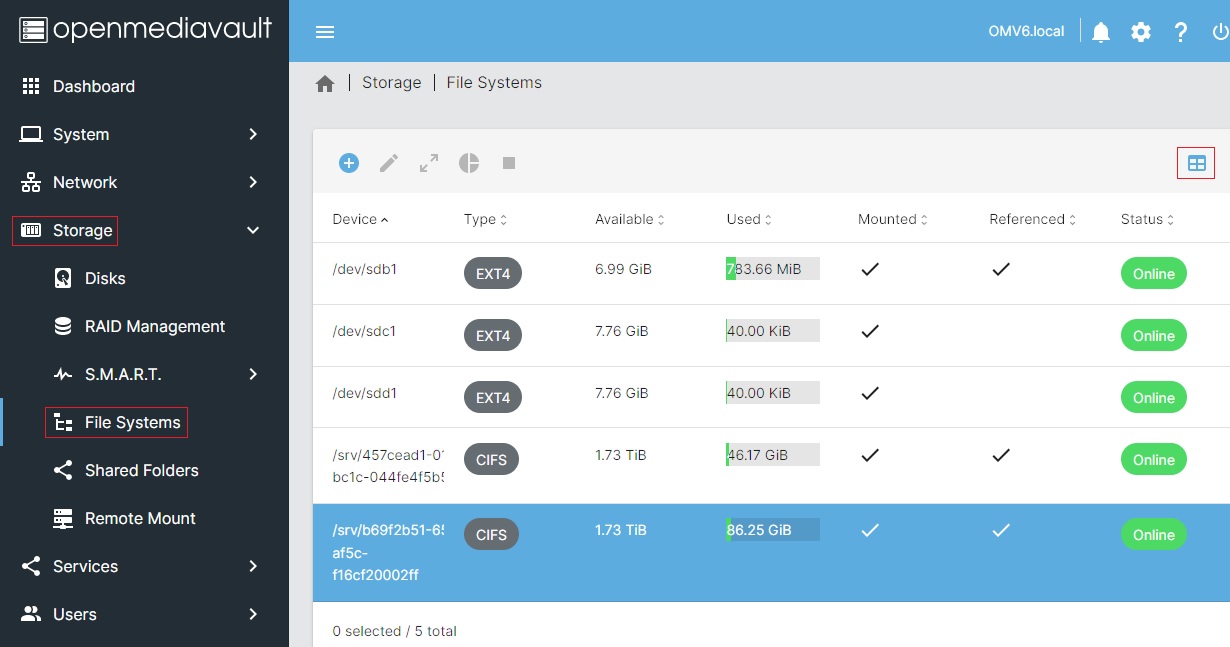Viewport: 1230px width, 647px height.
Task: Collapse the Storage section in sidebar
Action: pyautogui.click(x=253, y=230)
